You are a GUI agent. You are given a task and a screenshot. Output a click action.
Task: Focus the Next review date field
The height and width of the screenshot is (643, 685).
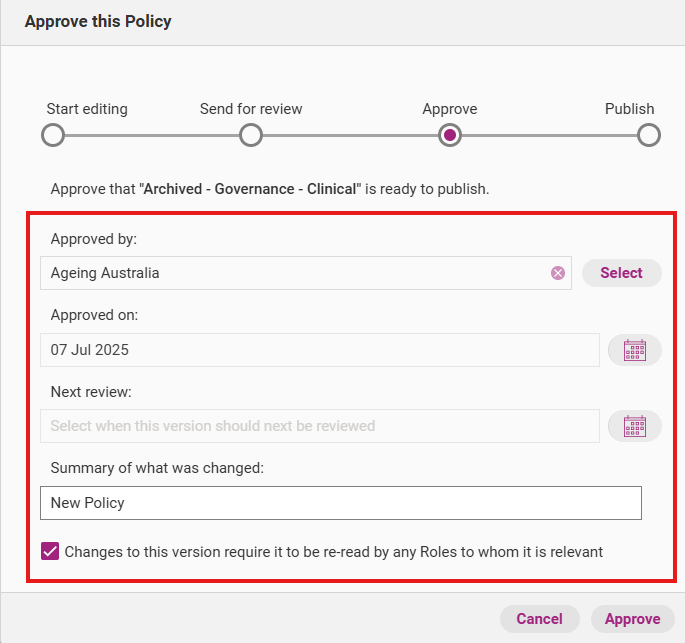[x=320, y=426]
